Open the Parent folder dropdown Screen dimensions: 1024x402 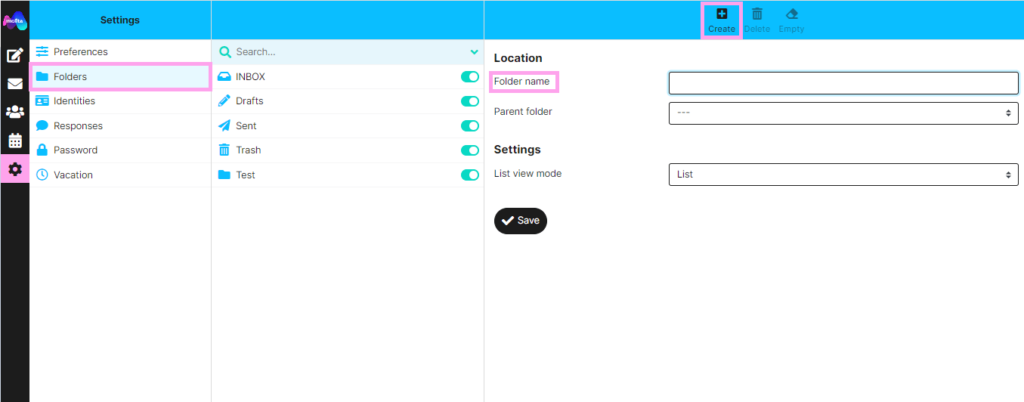click(x=843, y=112)
